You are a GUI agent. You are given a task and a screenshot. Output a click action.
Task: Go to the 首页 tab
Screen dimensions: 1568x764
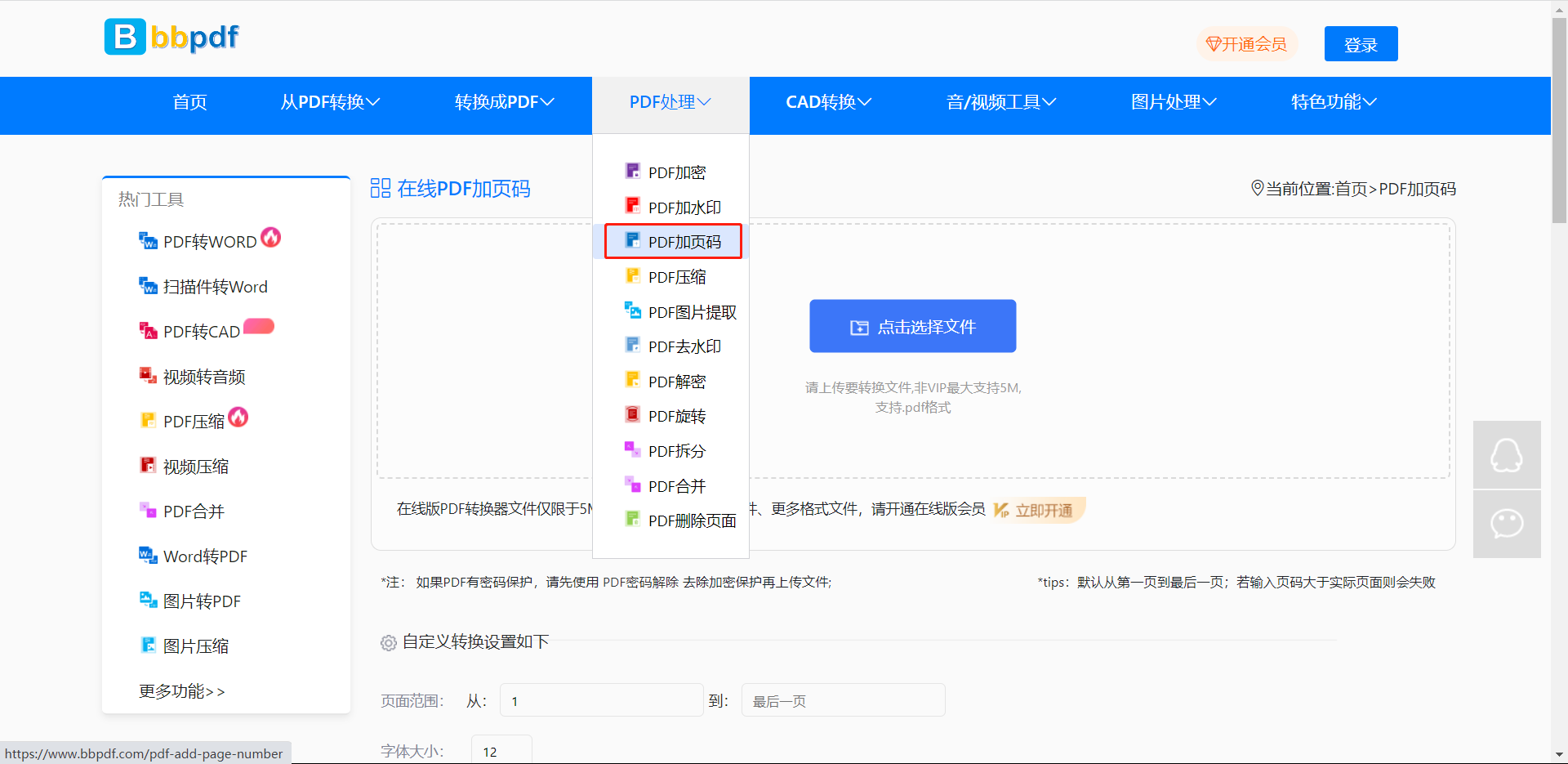[189, 102]
